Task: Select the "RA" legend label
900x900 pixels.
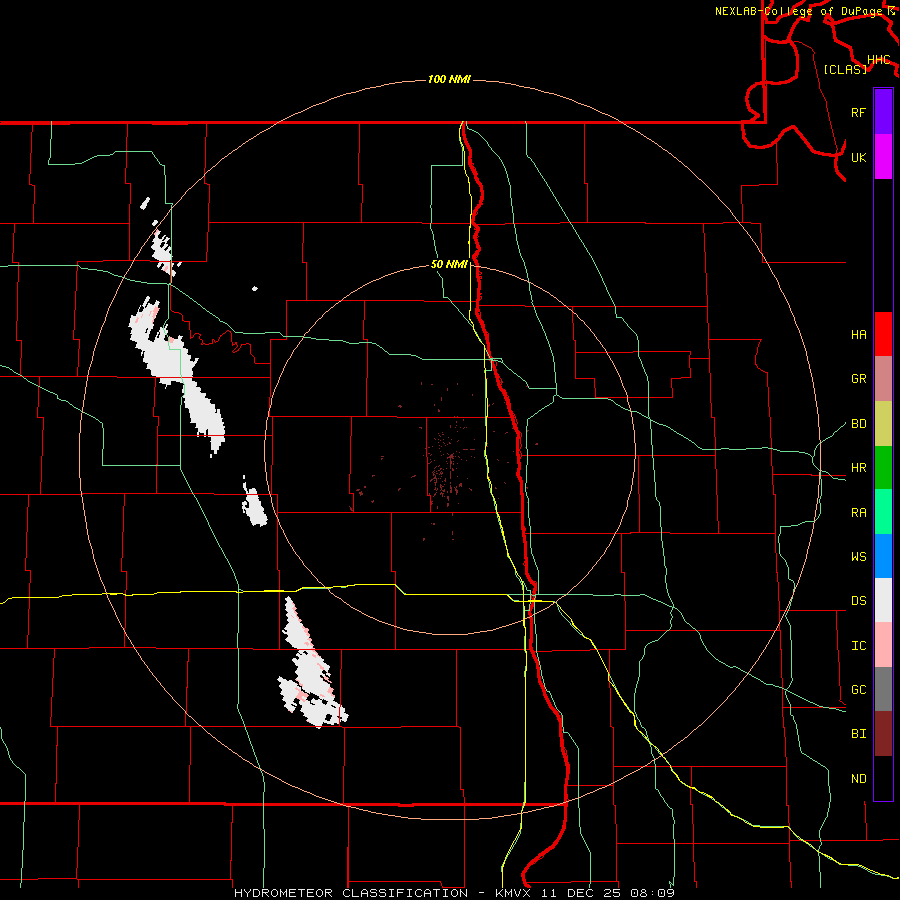Action: point(858,513)
